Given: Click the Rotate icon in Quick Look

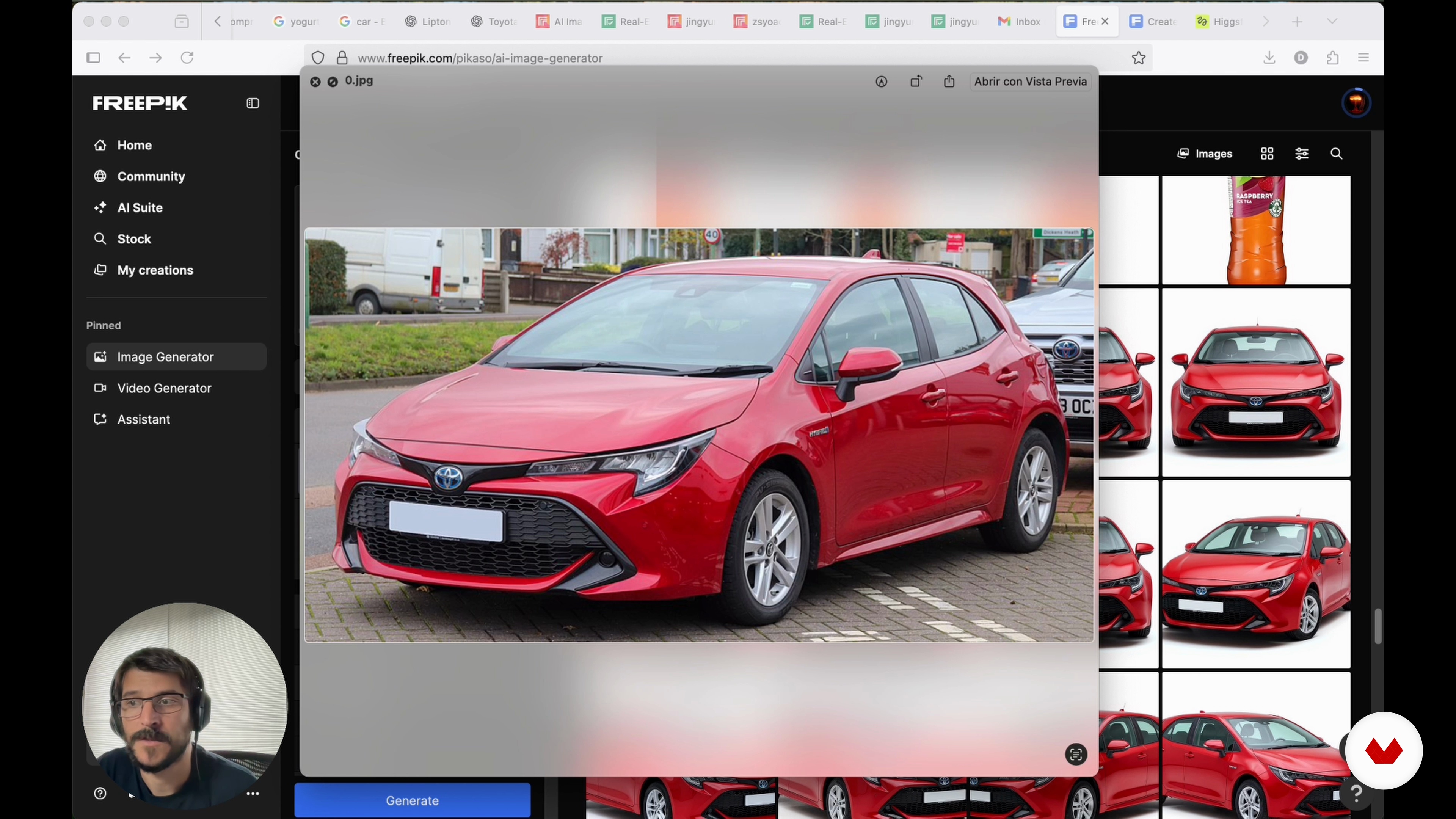Looking at the screenshot, I should click(x=916, y=82).
